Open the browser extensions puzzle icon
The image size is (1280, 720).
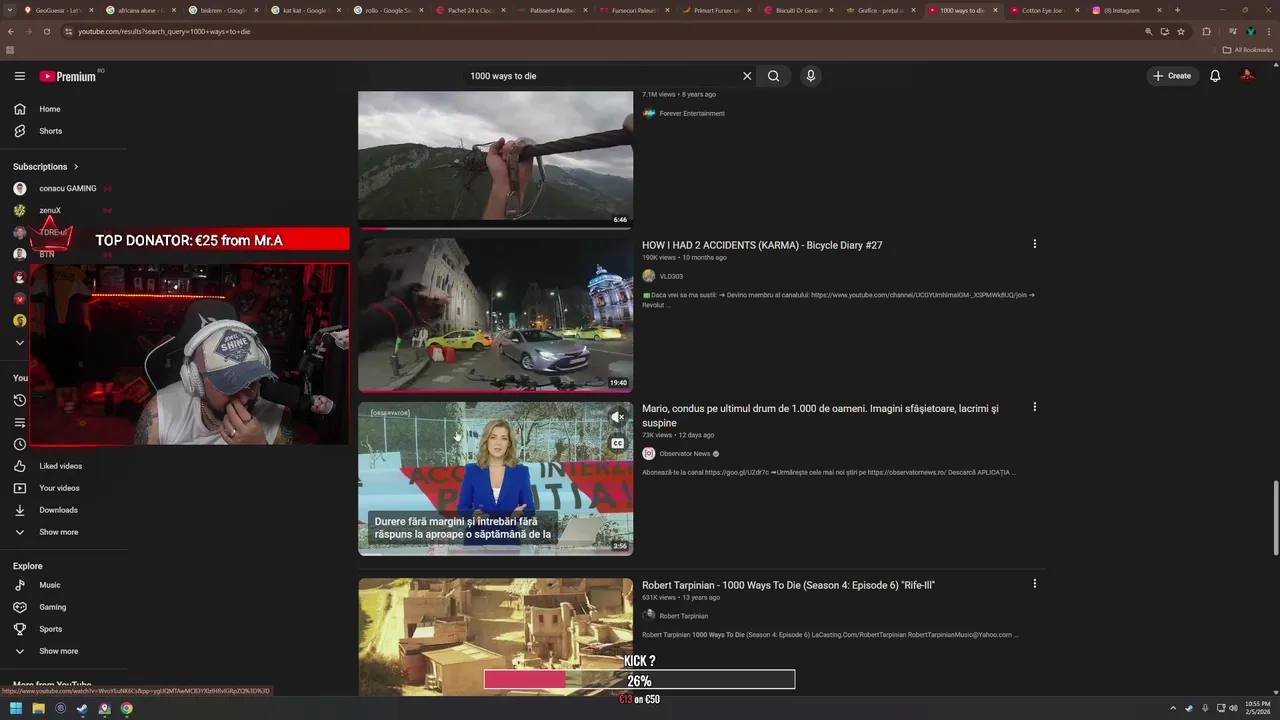coord(1206,31)
